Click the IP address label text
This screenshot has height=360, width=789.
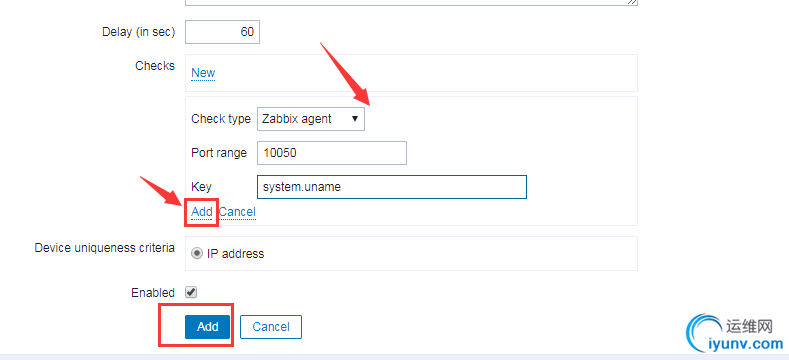coord(235,254)
